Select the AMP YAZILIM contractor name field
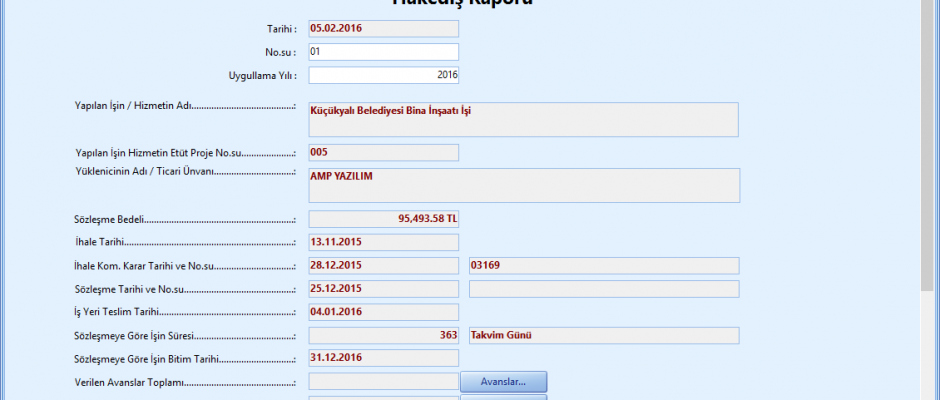940x400 pixels. pyautogui.click(x=523, y=185)
